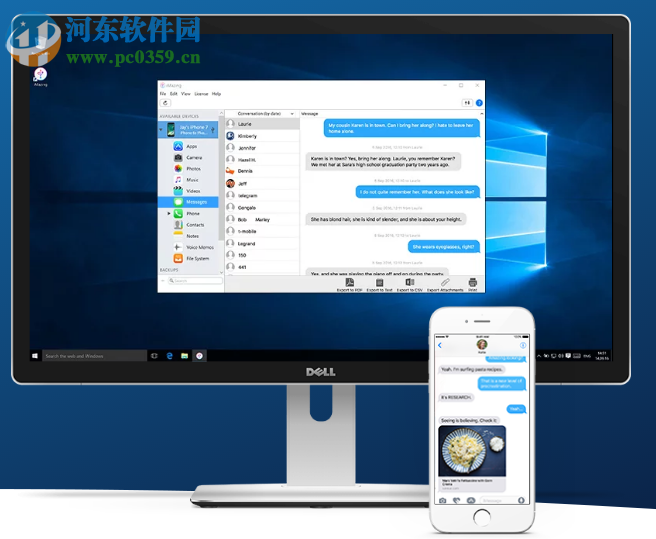Image resolution: width=656 pixels, height=539 pixels.
Task: Open the Edit menu
Action: click(174, 94)
